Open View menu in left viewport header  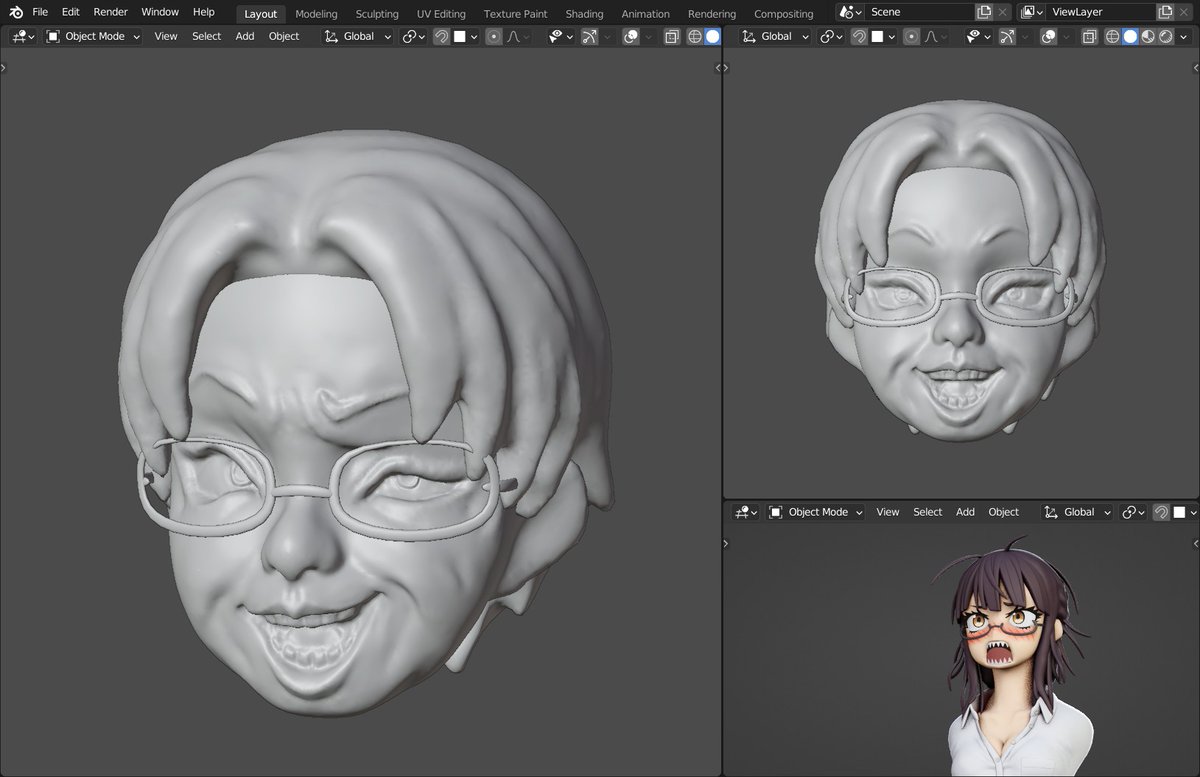[166, 36]
